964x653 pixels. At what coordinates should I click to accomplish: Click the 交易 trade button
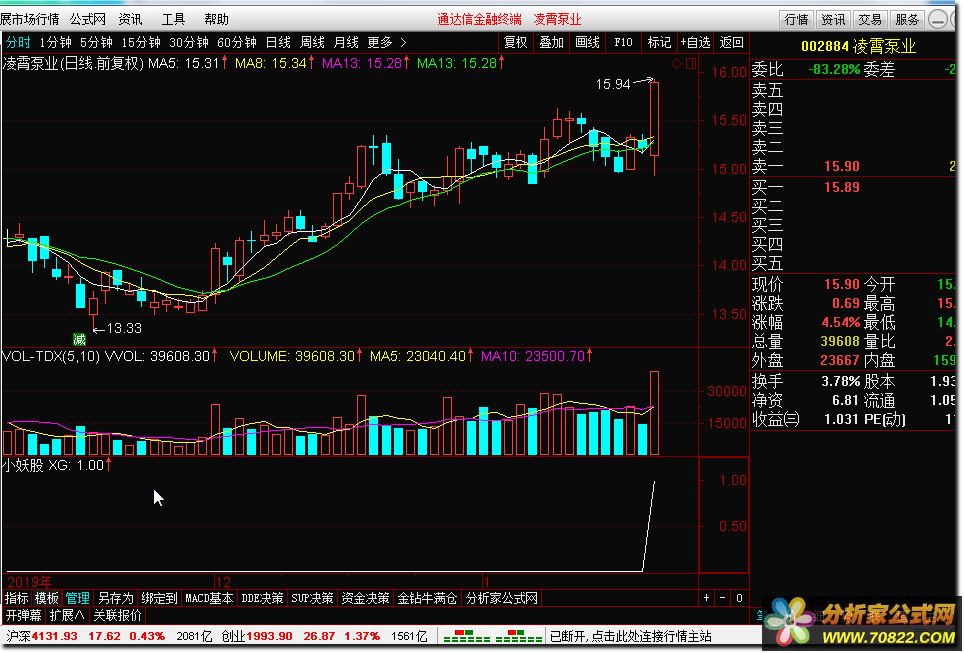(870, 19)
